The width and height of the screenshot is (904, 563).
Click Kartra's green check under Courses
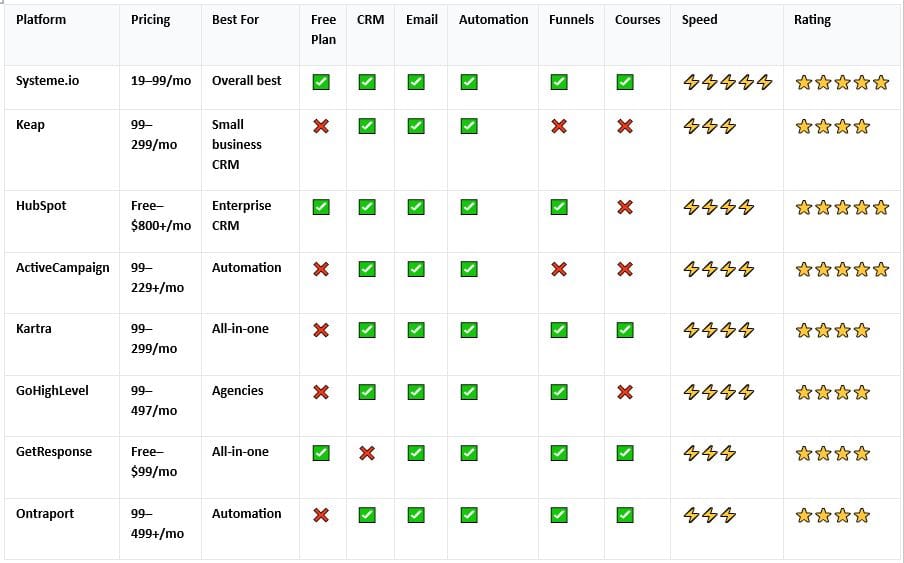pos(625,331)
